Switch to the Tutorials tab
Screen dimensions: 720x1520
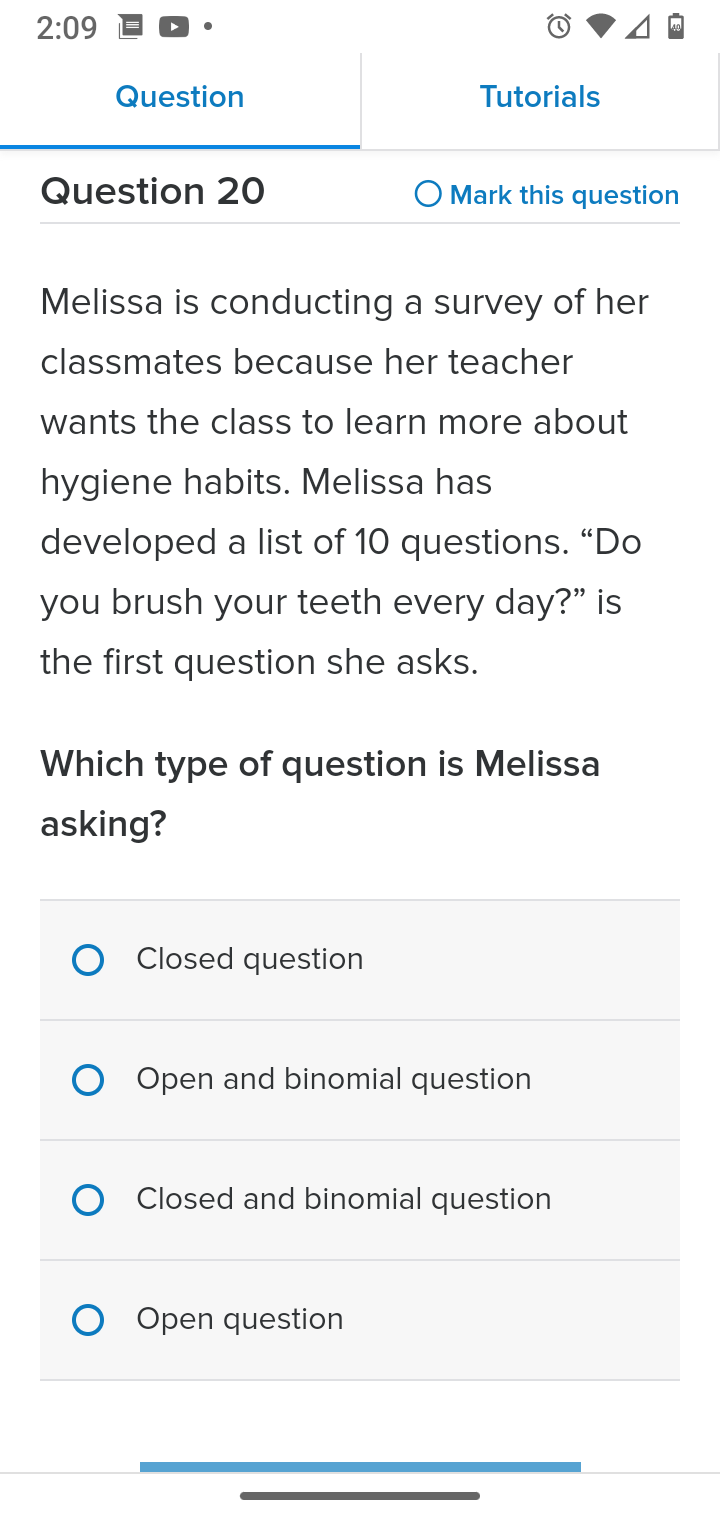tap(540, 97)
